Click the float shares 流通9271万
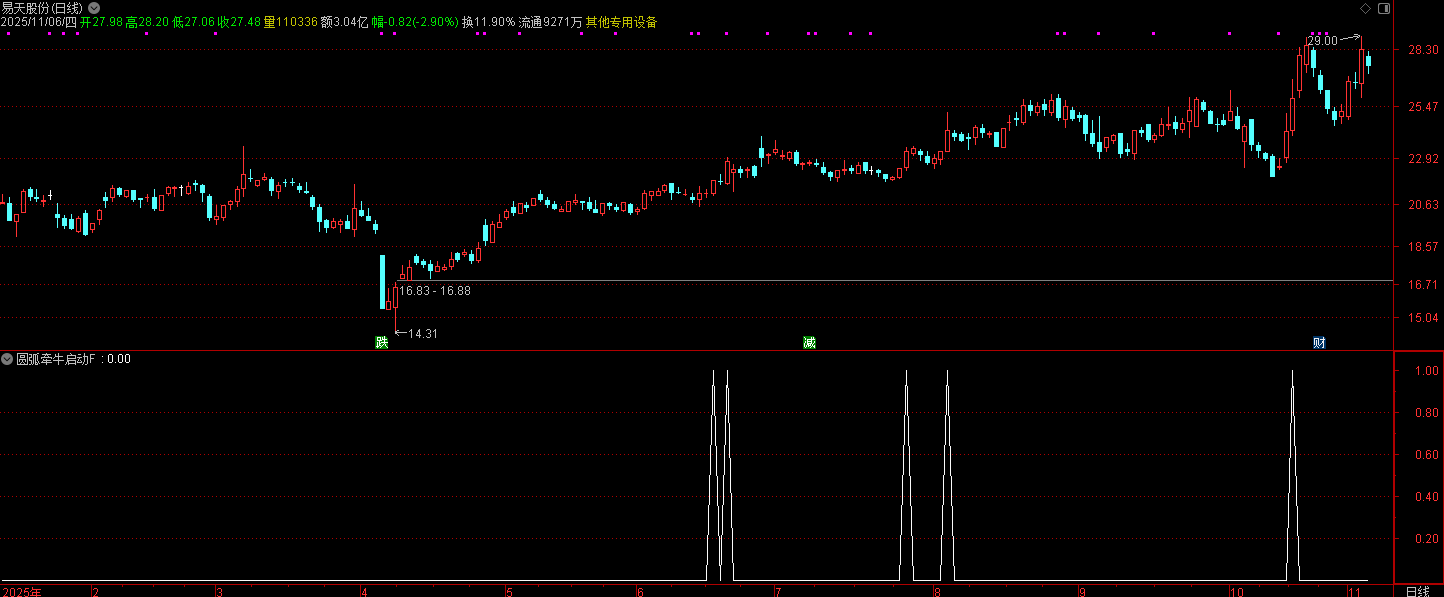 [x=550, y=22]
